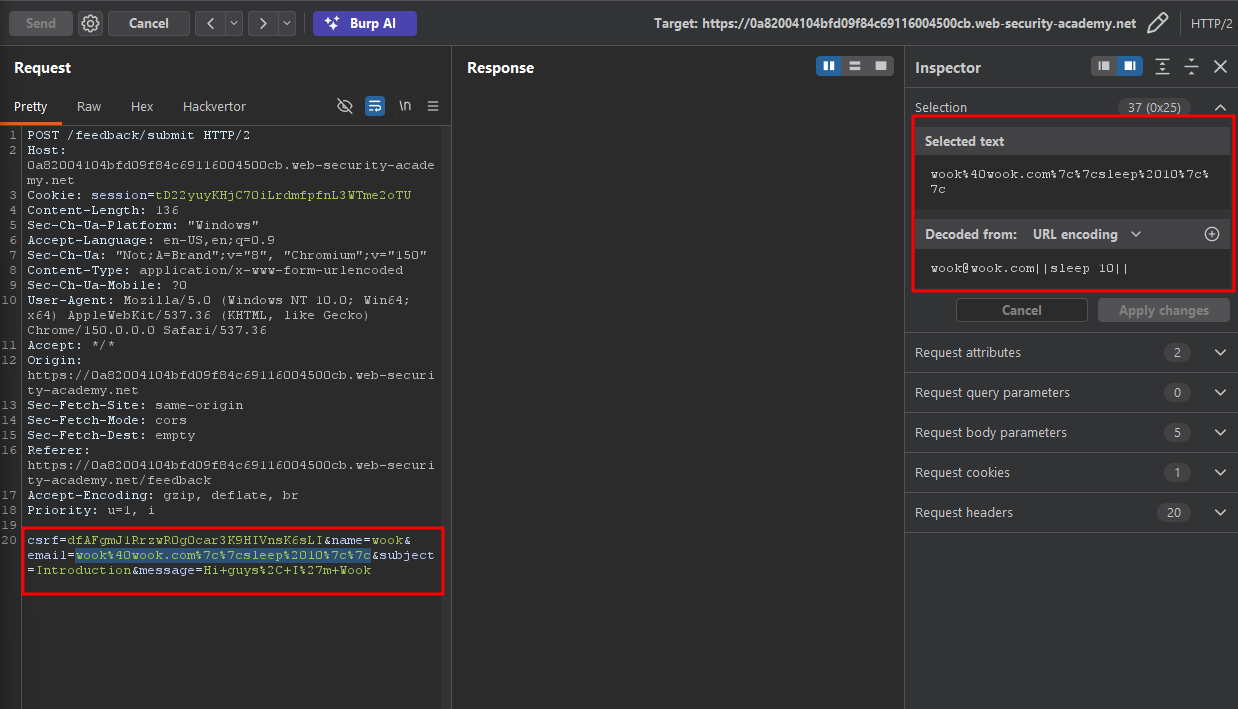Open the Hackvertor tab
1238x709 pixels.
click(x=214, y=106)
